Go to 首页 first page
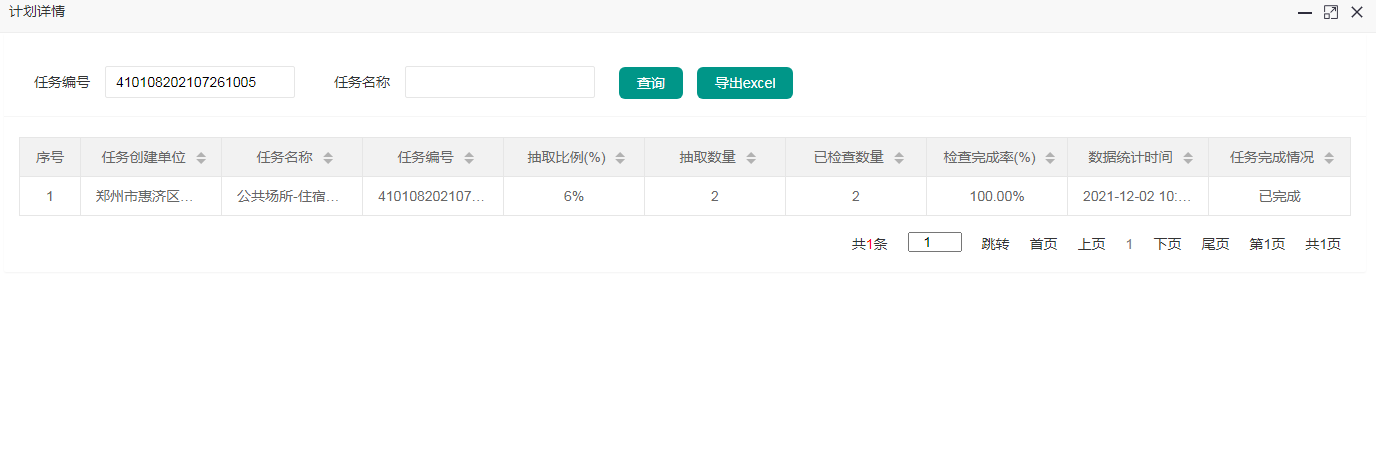The image size is (1376, 455). (x=1043, y=244)
